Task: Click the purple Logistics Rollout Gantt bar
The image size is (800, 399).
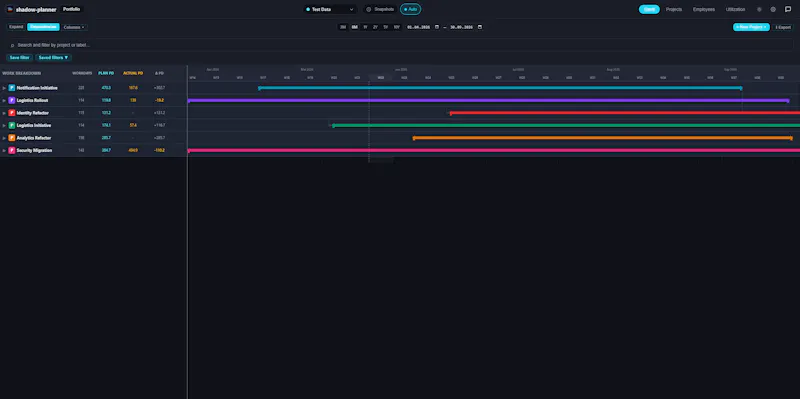Action: (x=488, y=101)
